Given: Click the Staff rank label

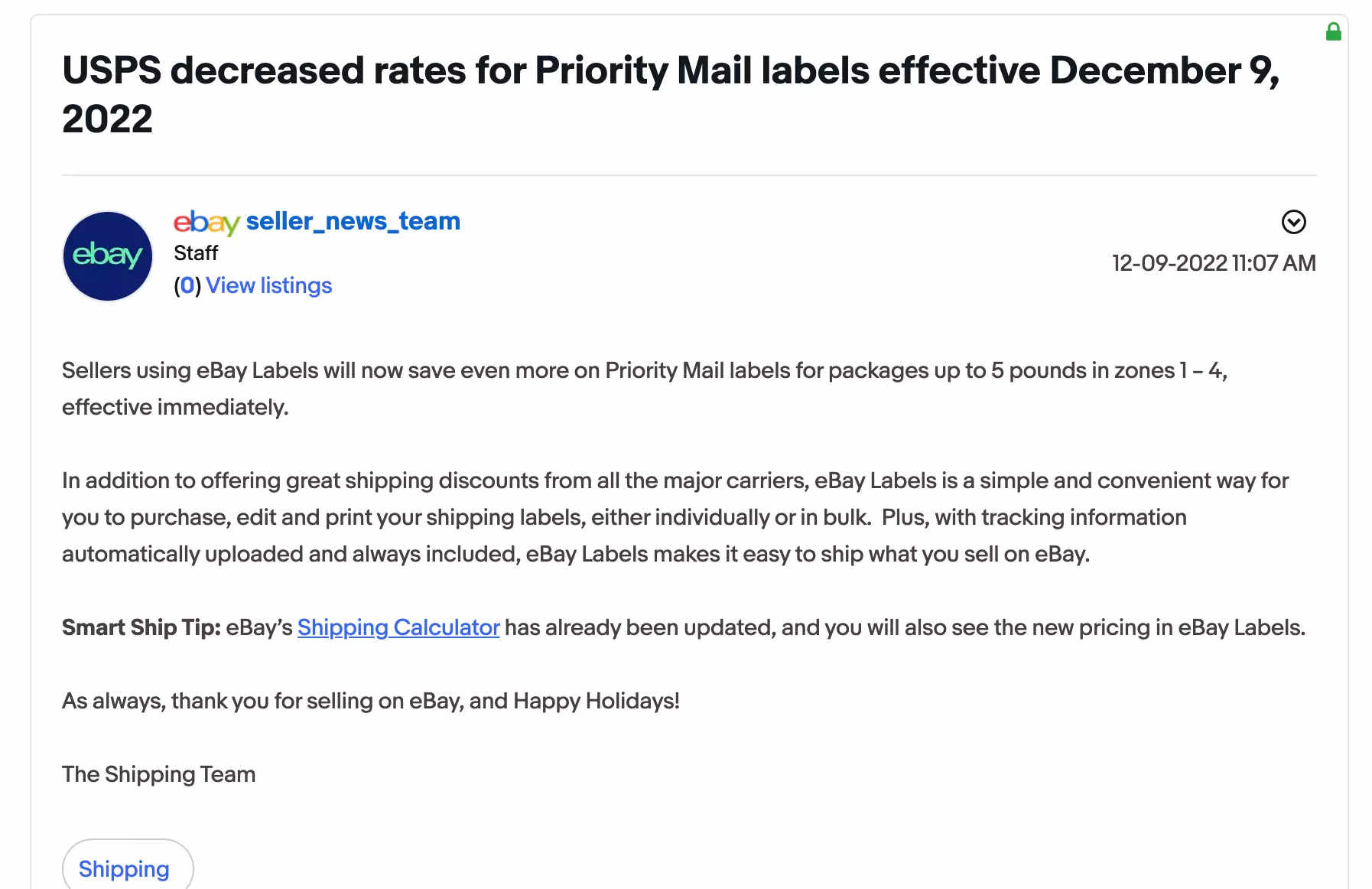Looking at the screenshot, I should click(196, 253).
